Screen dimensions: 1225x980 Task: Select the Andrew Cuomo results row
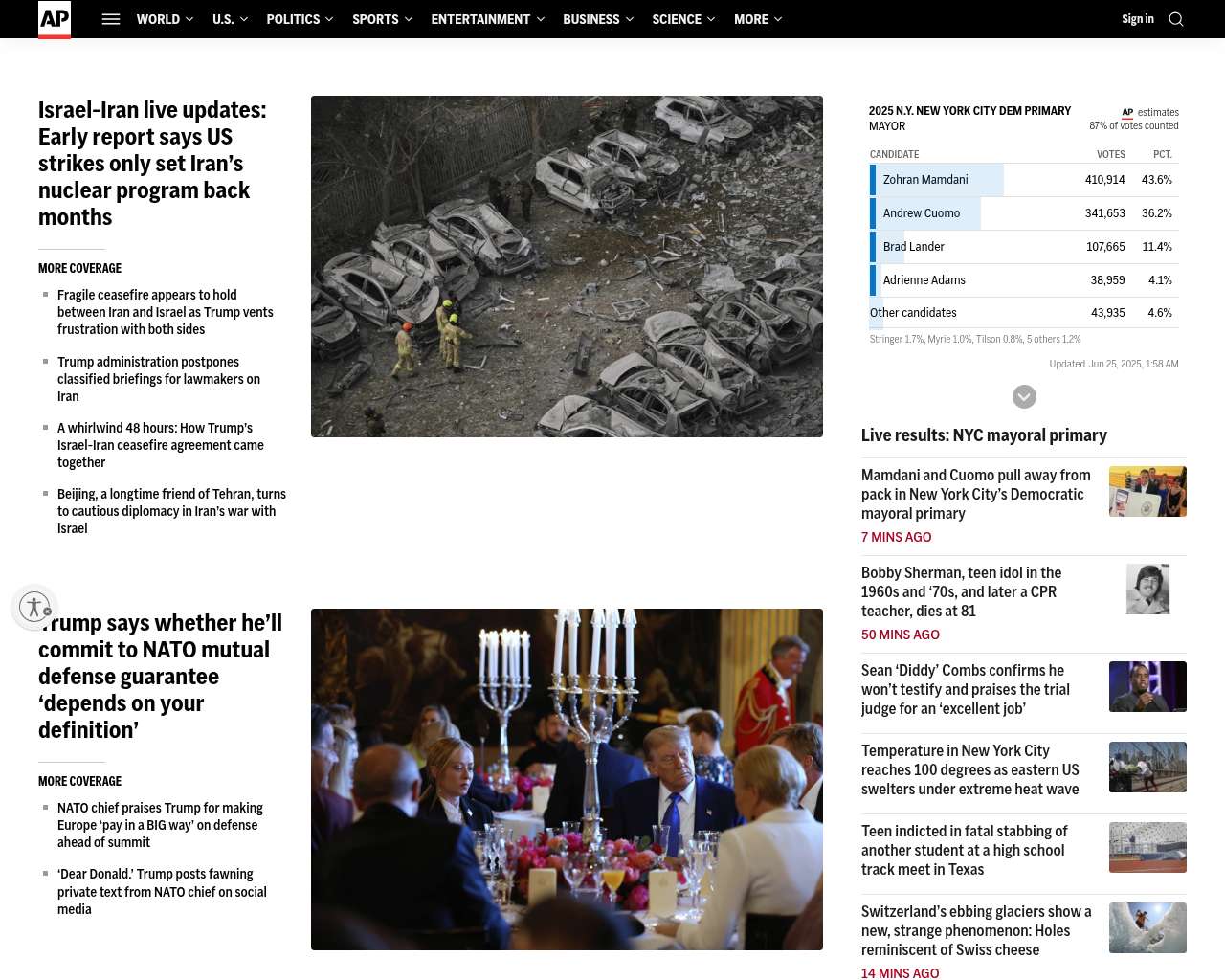tap(1024, 213)
